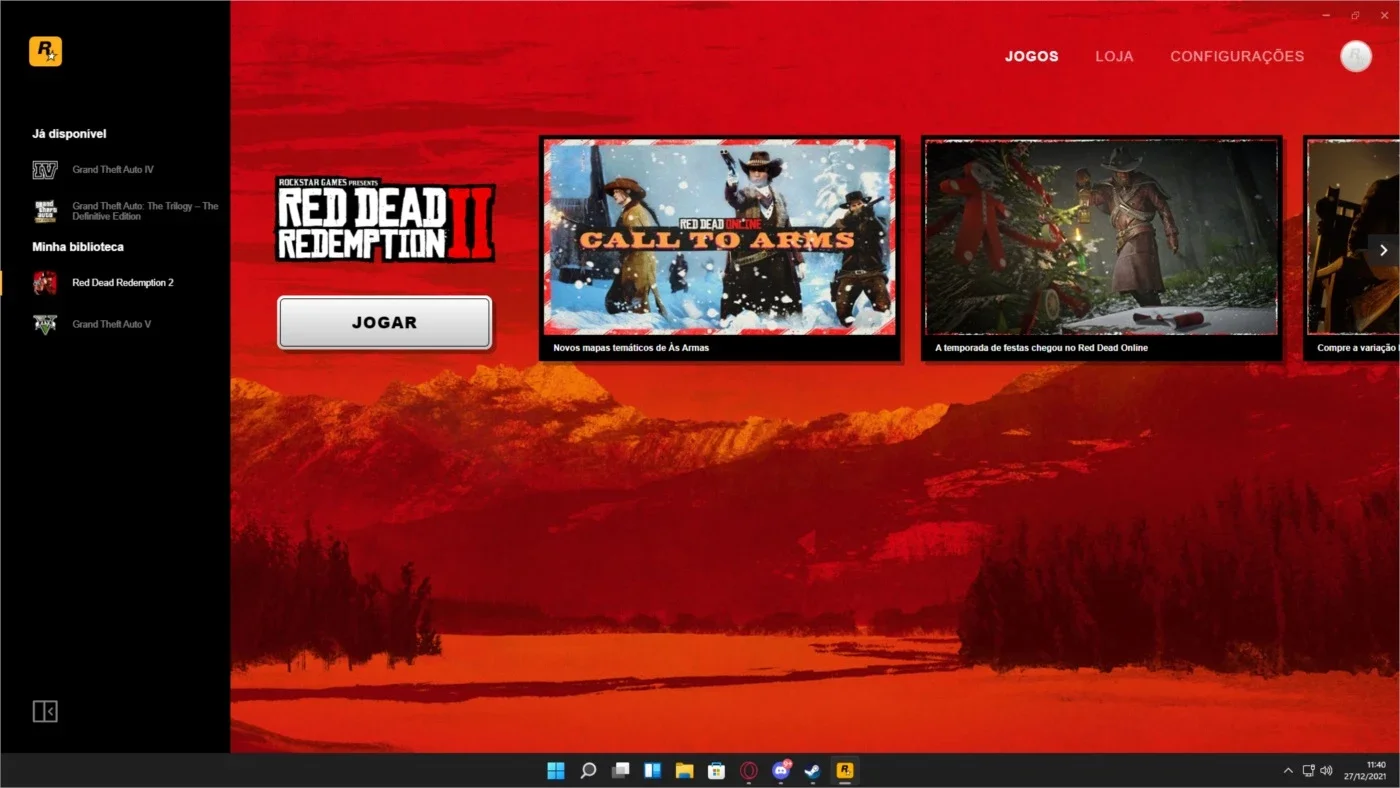The height and width of the screenshot is (788, 1400).
Task: Collapse the sidebar with the panel icon
Action: pos(45,711)
